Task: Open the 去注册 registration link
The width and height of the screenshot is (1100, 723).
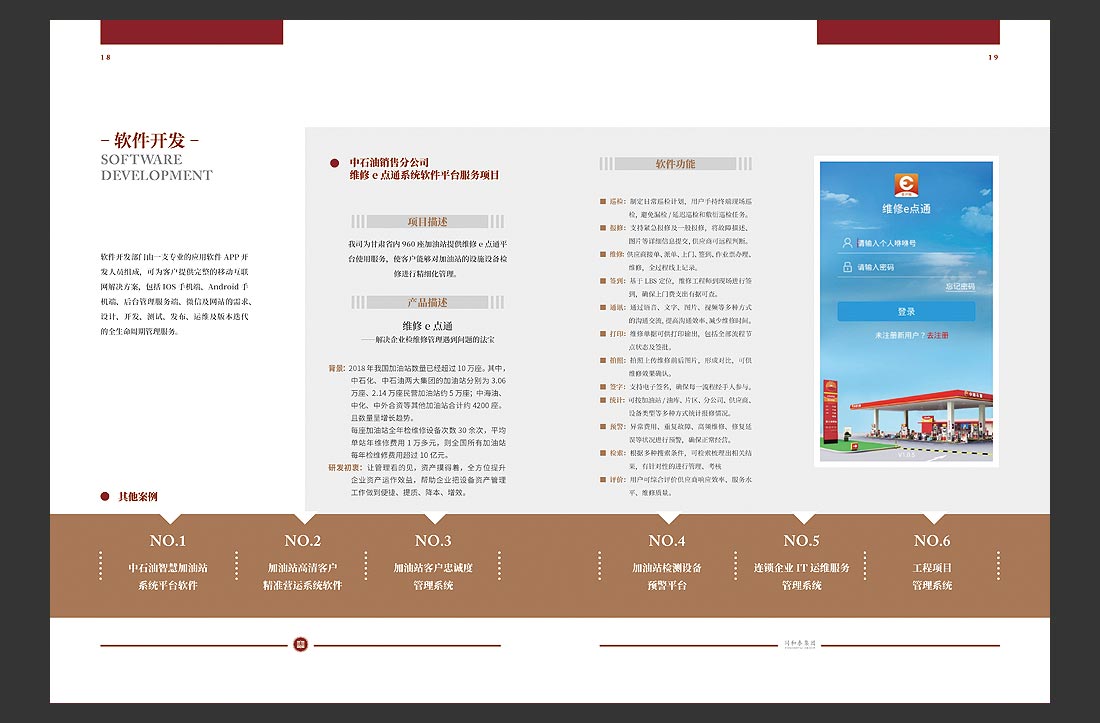Action: pyautogui.click(x=937, y=337)
